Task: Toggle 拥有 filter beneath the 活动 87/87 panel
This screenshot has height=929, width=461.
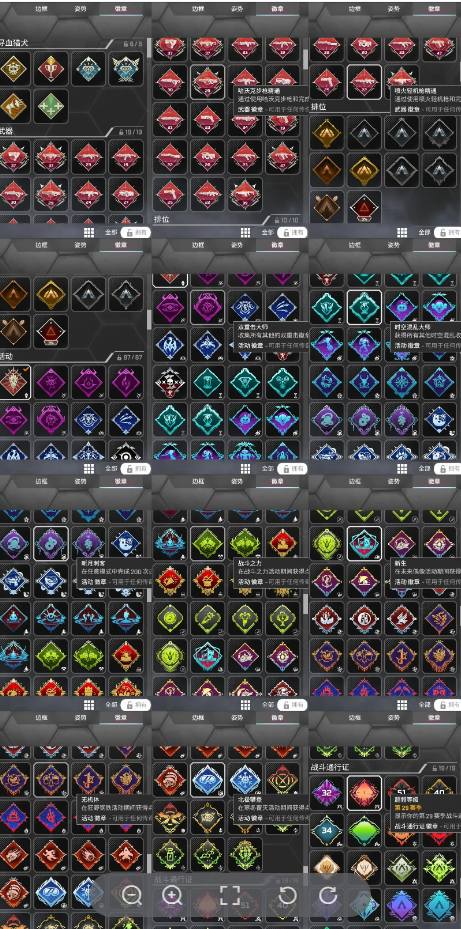Action: [x=135, y=469]
